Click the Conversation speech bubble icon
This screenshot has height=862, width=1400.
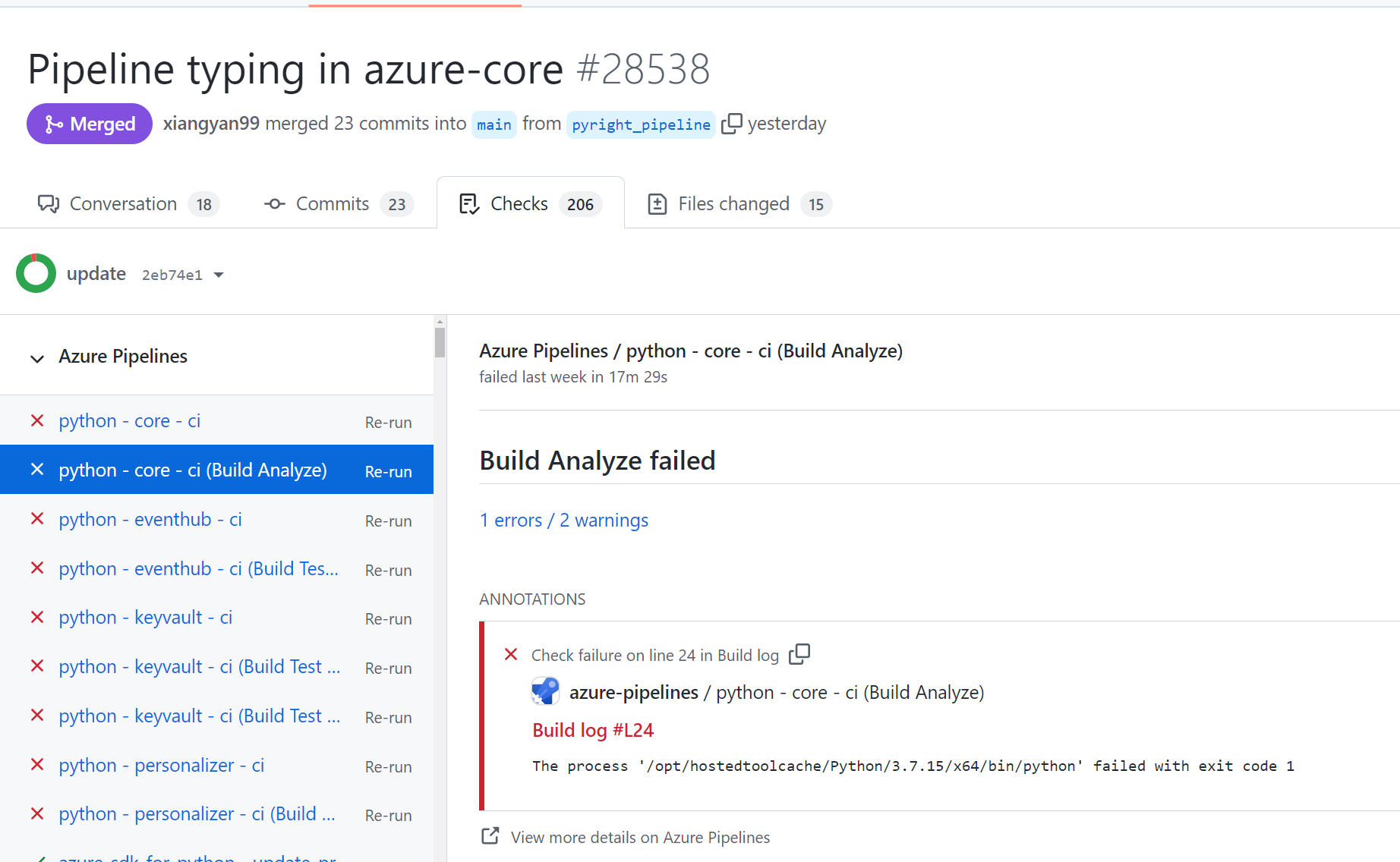48,203
